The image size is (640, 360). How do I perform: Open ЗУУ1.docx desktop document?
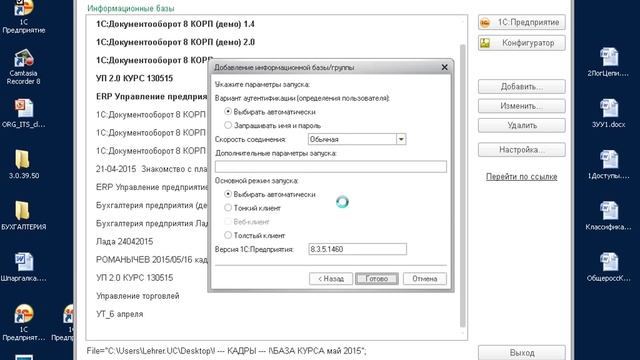click(608, 113)
